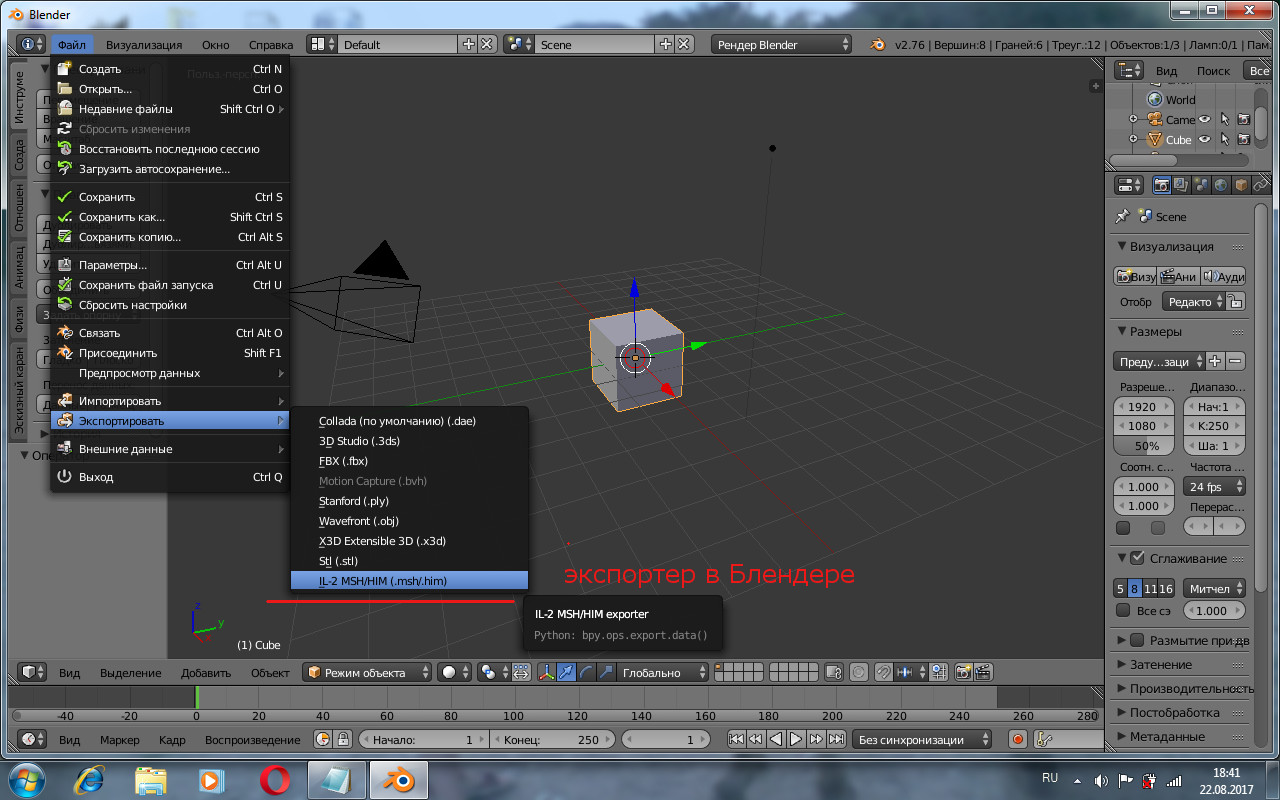
Task: Open the Outliner editor type selector
Action: [1130, 70]
